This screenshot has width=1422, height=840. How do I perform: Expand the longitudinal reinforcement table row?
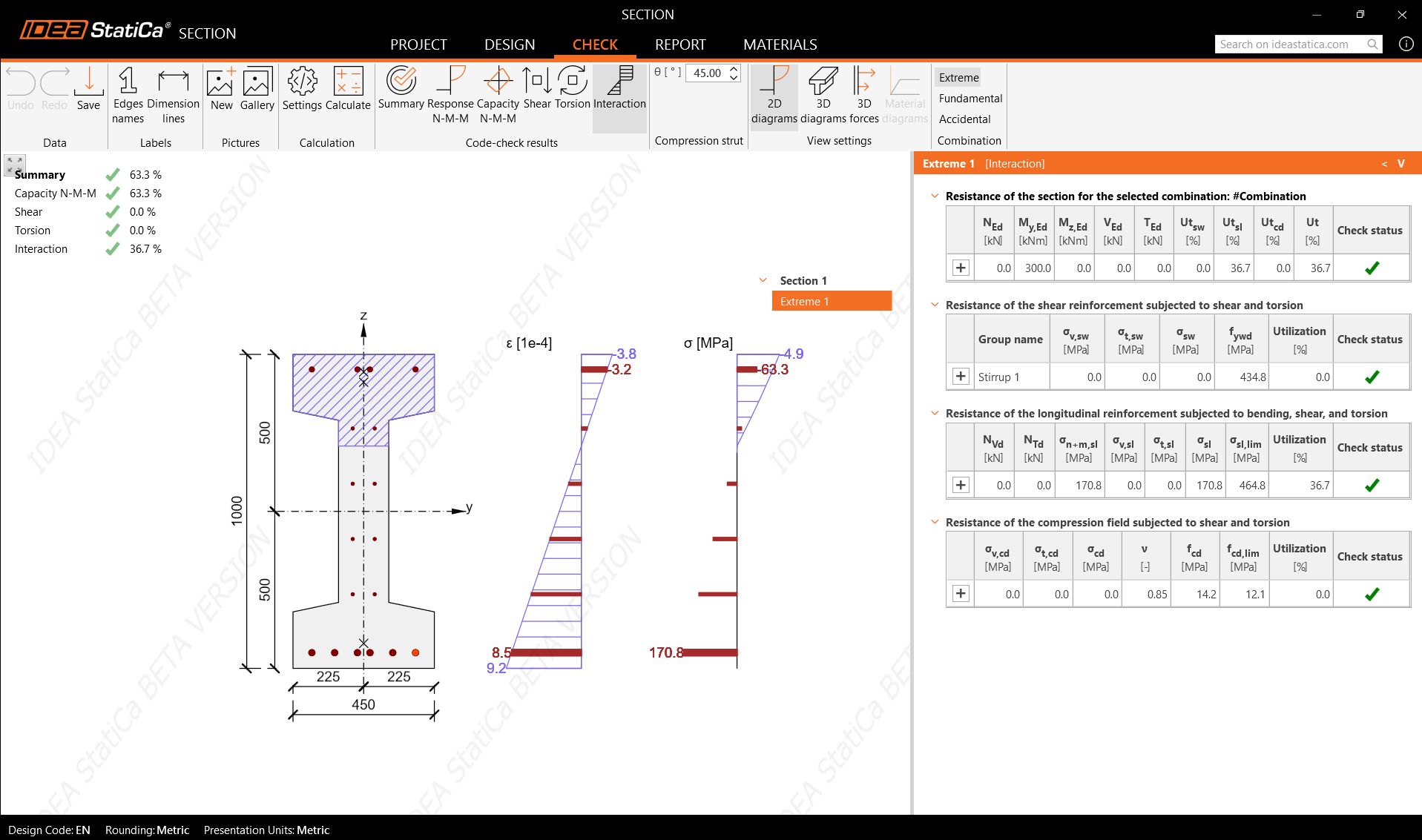(x=961, y=485)
